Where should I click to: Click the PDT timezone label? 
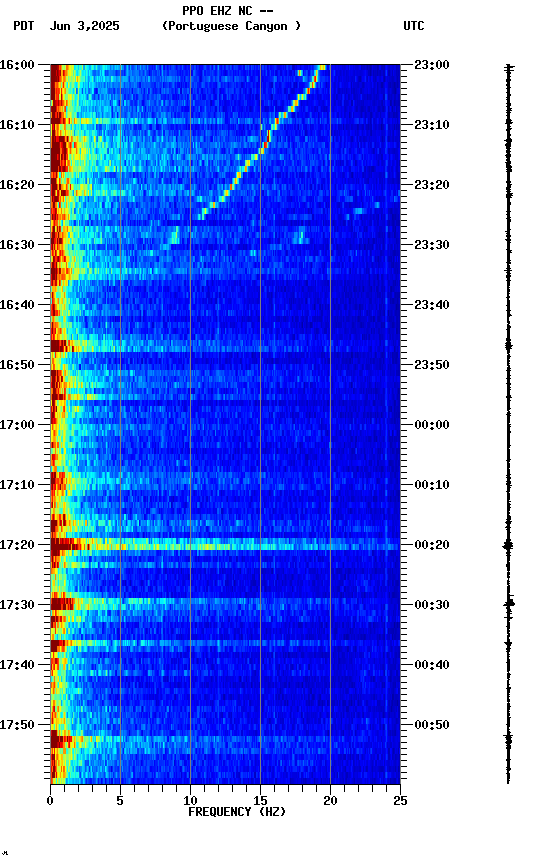tap(24, 26)
